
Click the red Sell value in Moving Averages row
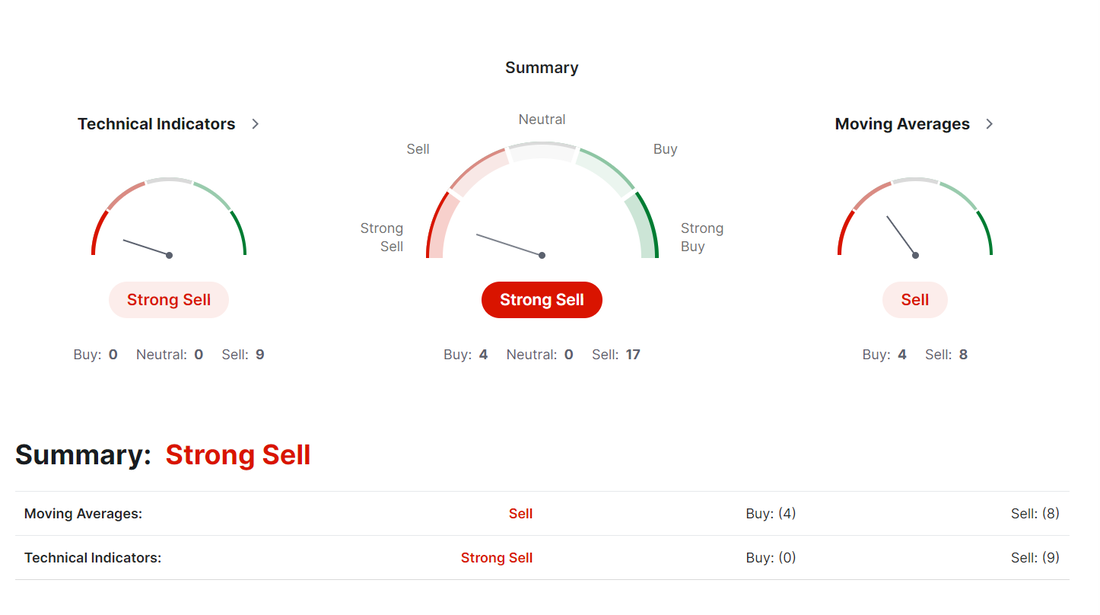click(521, 514)
